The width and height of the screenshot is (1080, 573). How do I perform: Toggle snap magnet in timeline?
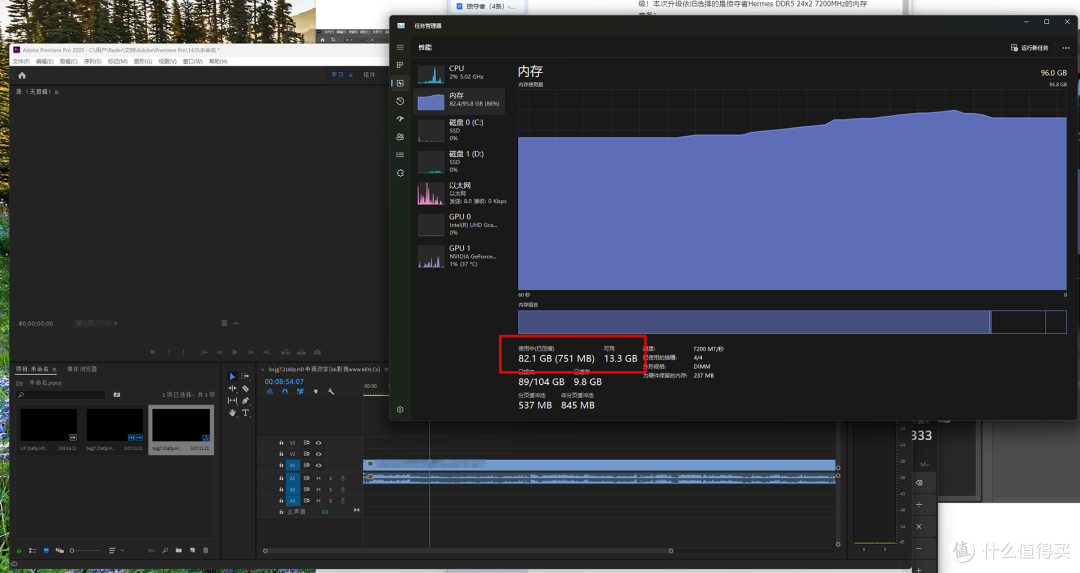(x=284, y=391)
